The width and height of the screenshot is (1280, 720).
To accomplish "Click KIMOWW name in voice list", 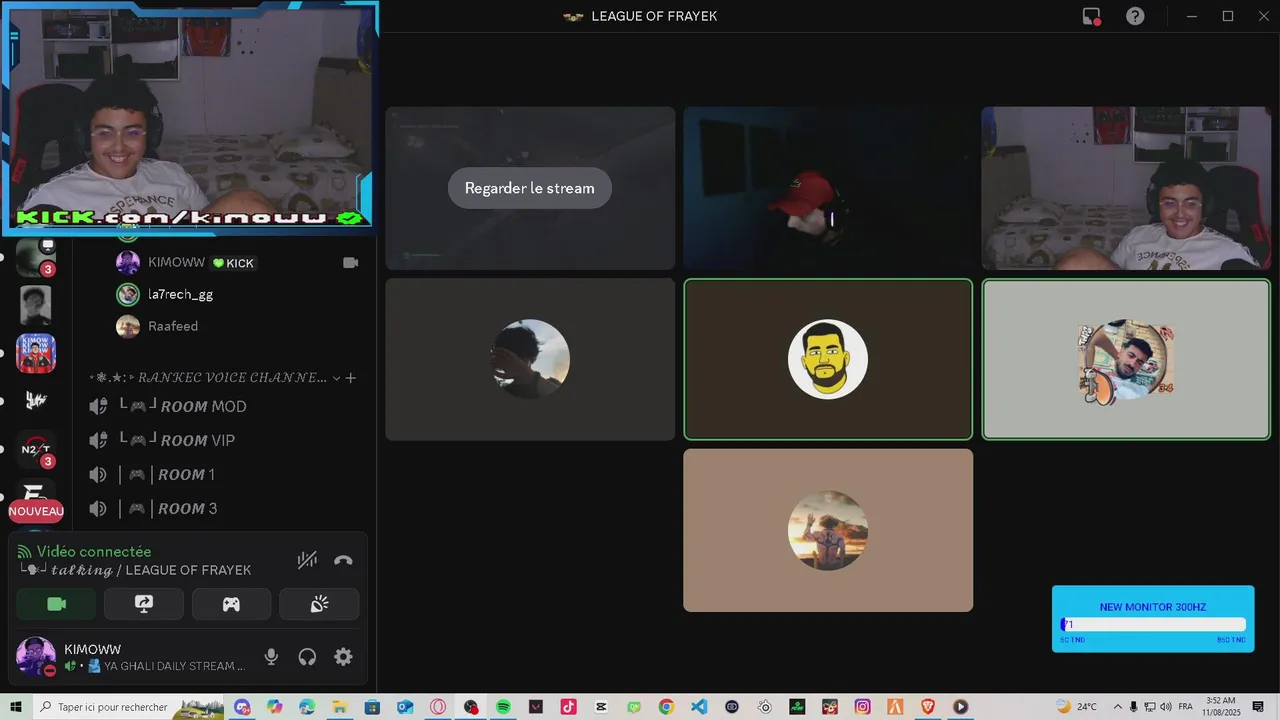I will [176, 263].
